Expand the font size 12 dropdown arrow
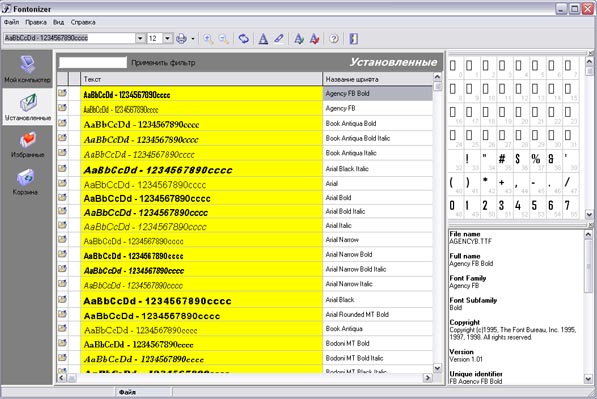The width and height of the screenshot is (597, 399). tap(168, 38)
